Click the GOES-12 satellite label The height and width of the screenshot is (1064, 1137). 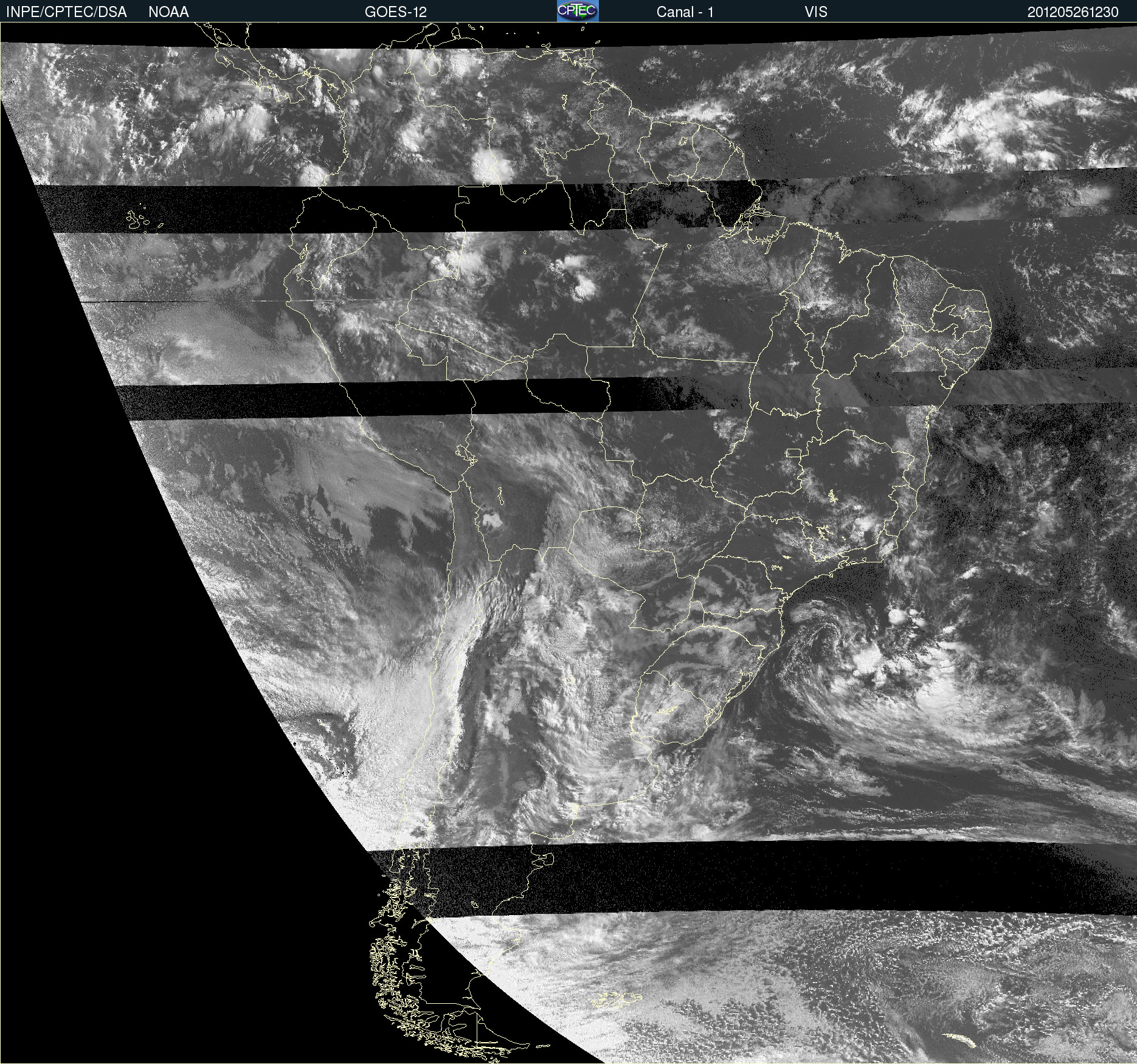point(396,12)
